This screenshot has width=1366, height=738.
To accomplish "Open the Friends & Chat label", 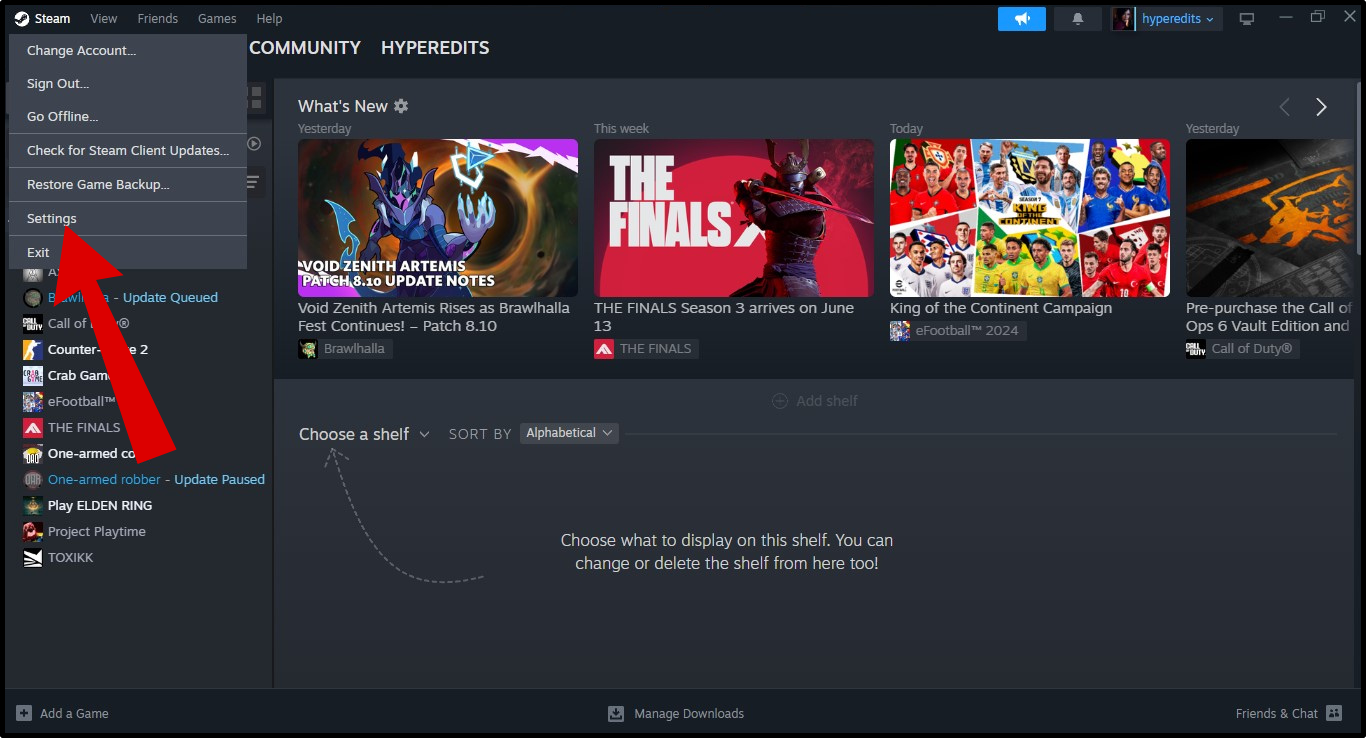I will (1277, 714).
